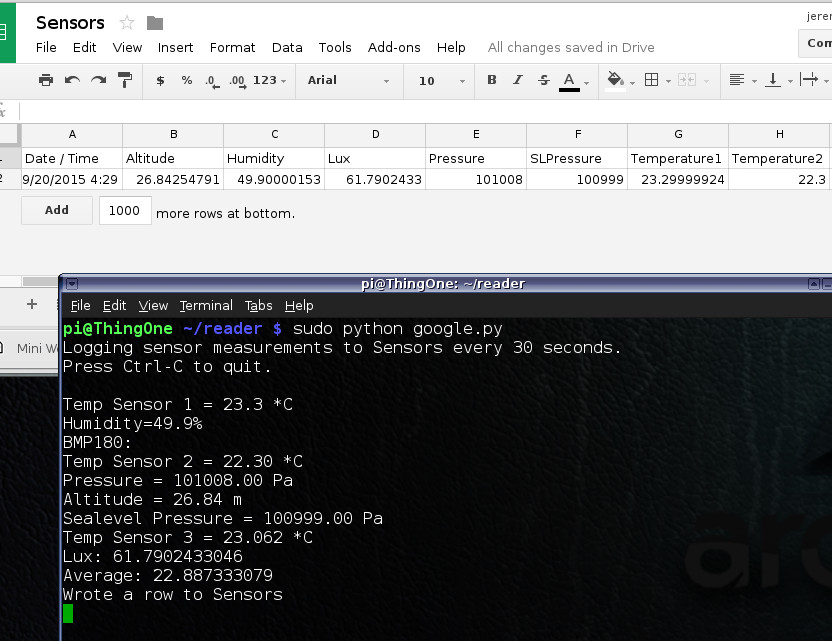Click the redo arrow icon
Image resolution: width=832 pixels, height=641 pixels.
pyautogui.click(x=98, y=80)
